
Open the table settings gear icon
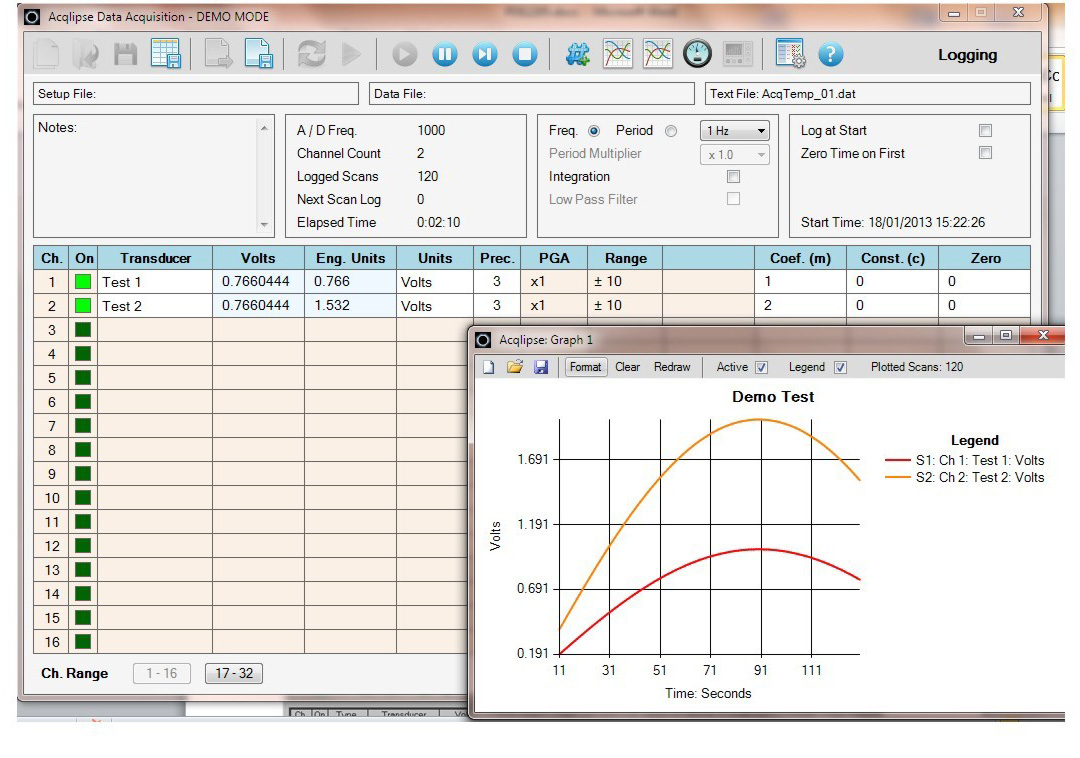(x=790, y=55)
